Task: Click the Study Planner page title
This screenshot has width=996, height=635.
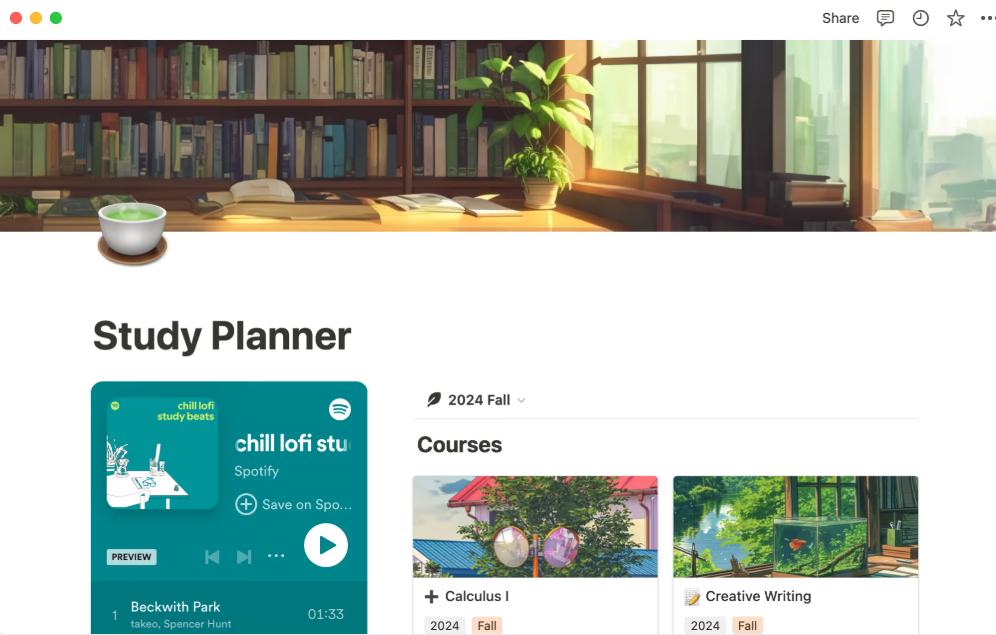Action: [222, 336]
